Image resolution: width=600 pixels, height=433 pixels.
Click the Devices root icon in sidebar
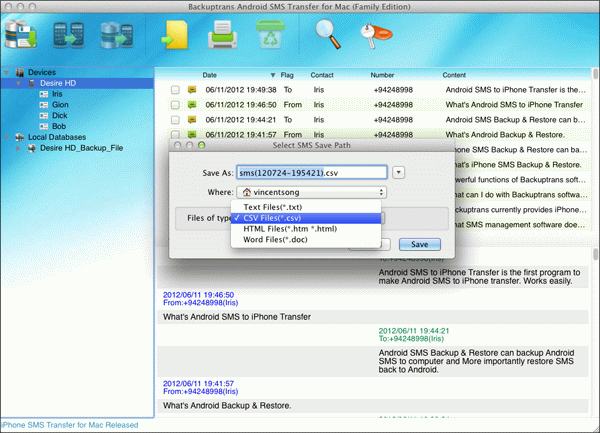(20, 72)
